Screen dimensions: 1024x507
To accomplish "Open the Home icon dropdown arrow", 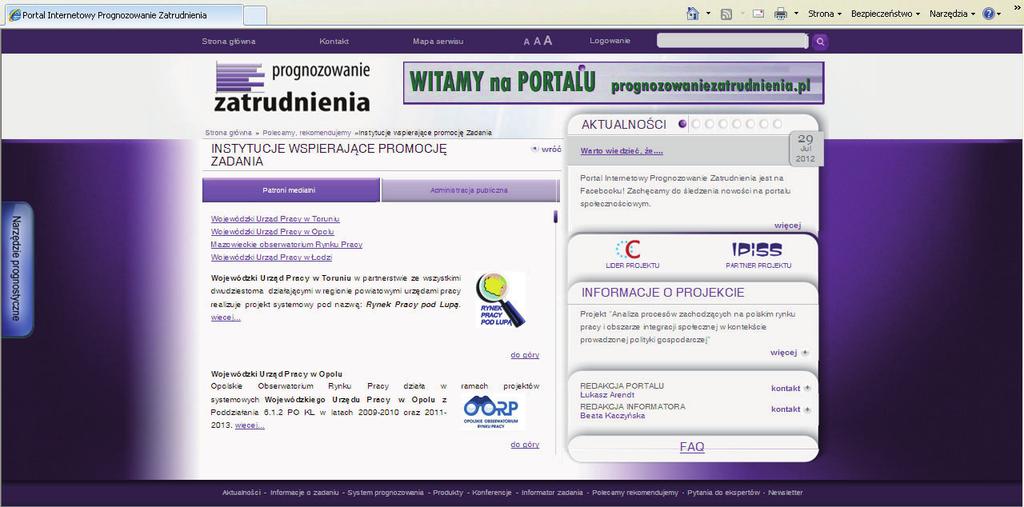I will tap(709, 14).
